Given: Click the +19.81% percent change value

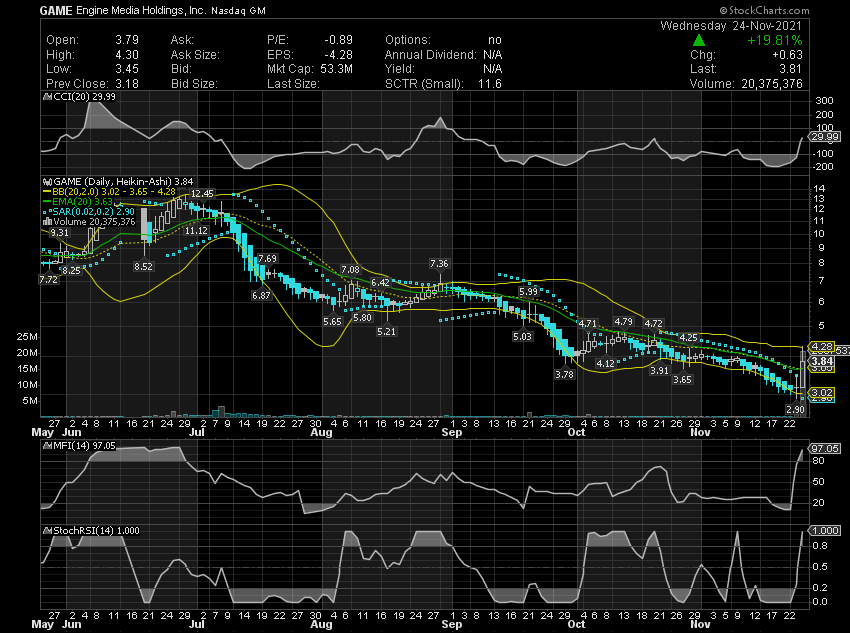Looking at the screenshot, I should coord(775,40).
